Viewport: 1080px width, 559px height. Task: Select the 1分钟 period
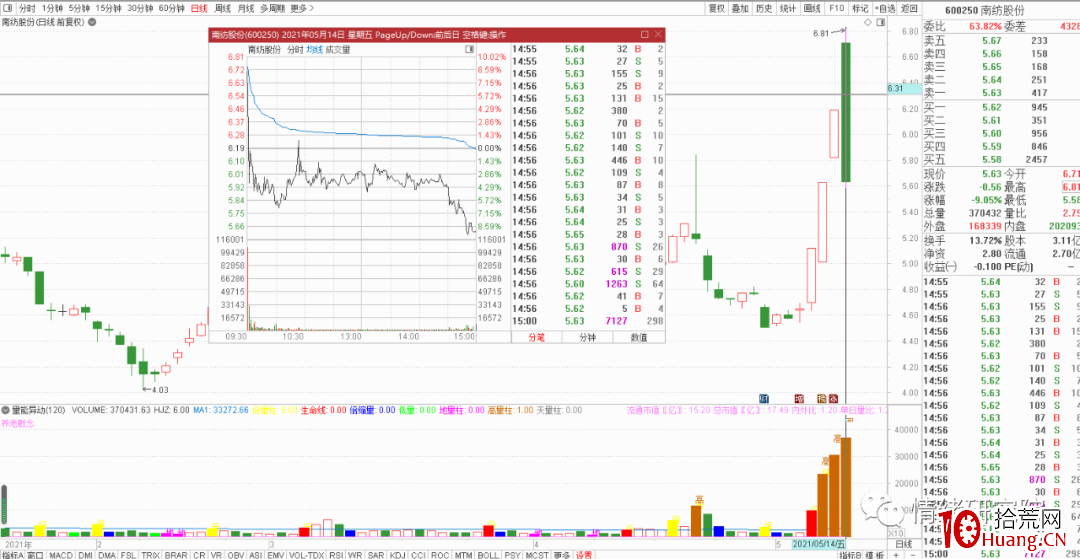pos(51,8)
